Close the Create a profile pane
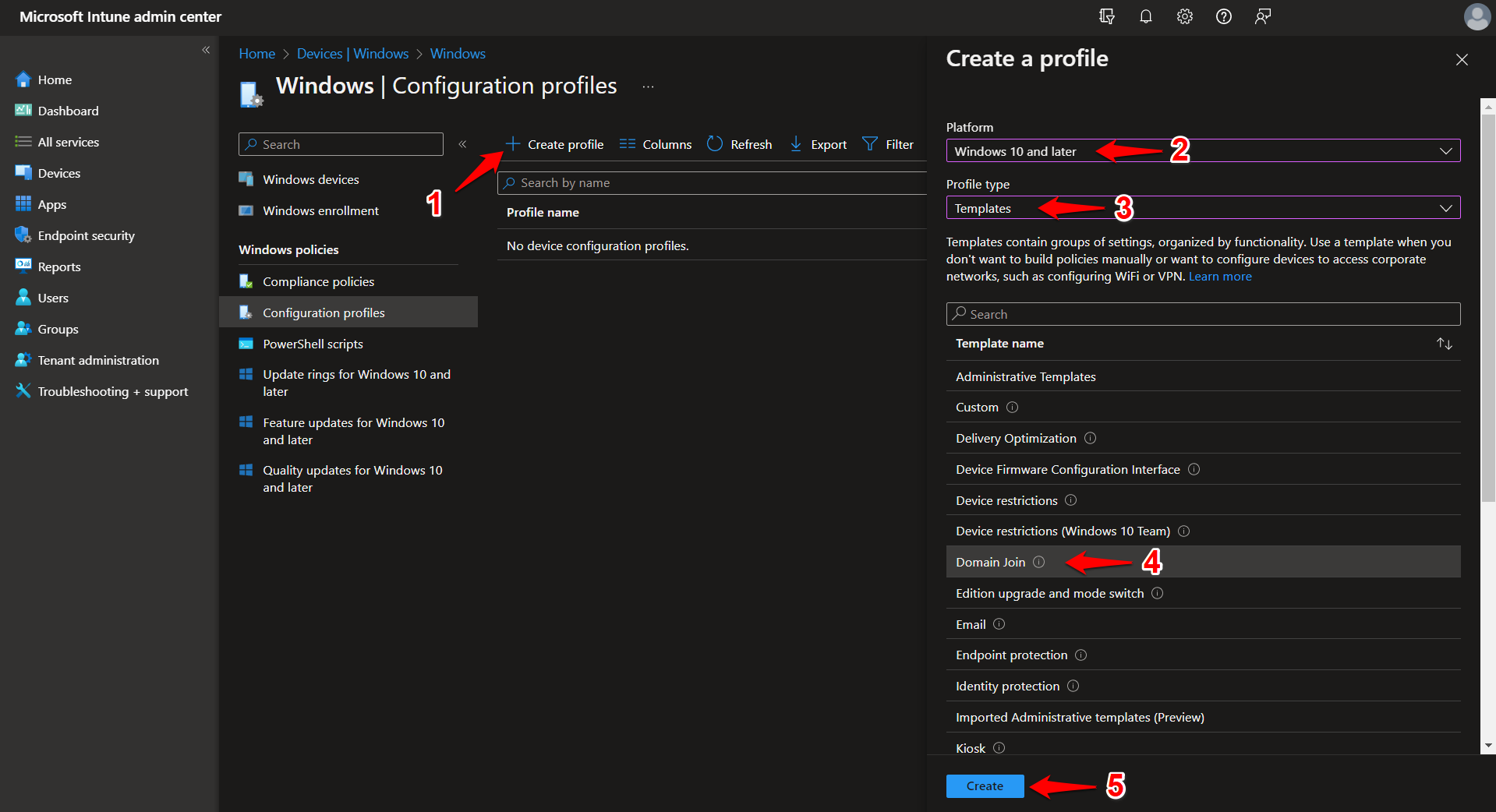Image resolution: width=1496 pixels, height=812 pixels. tap(1462, 60)
